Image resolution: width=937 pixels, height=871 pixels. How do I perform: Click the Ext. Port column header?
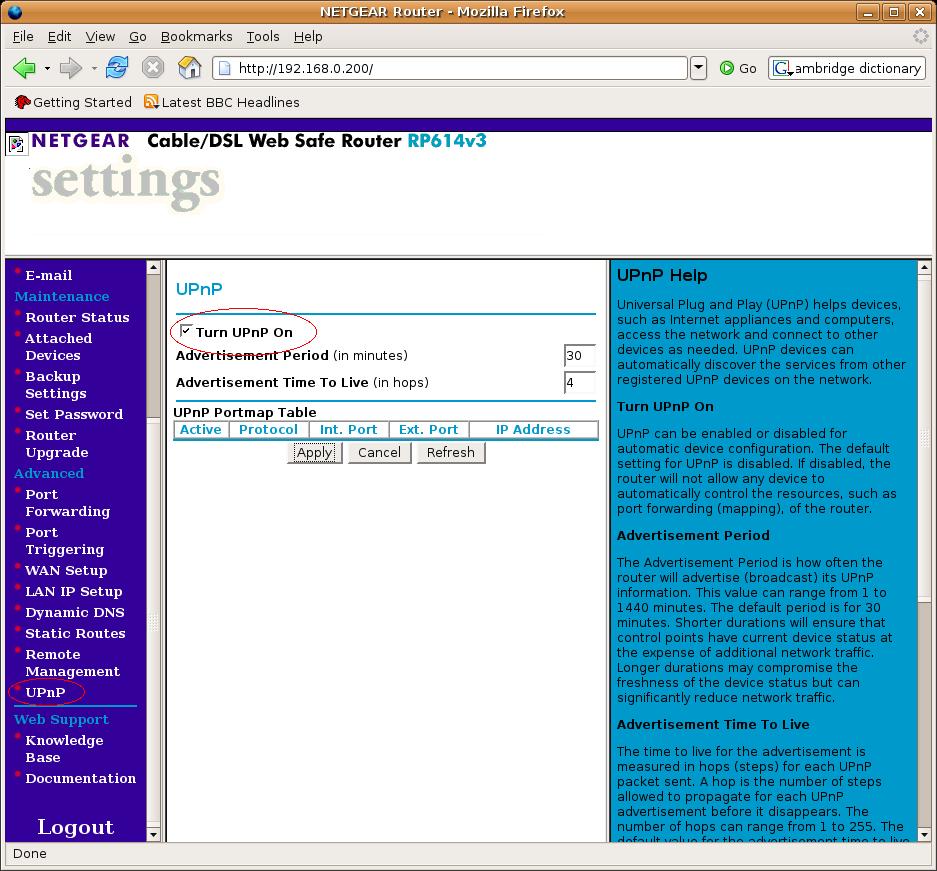428,430
